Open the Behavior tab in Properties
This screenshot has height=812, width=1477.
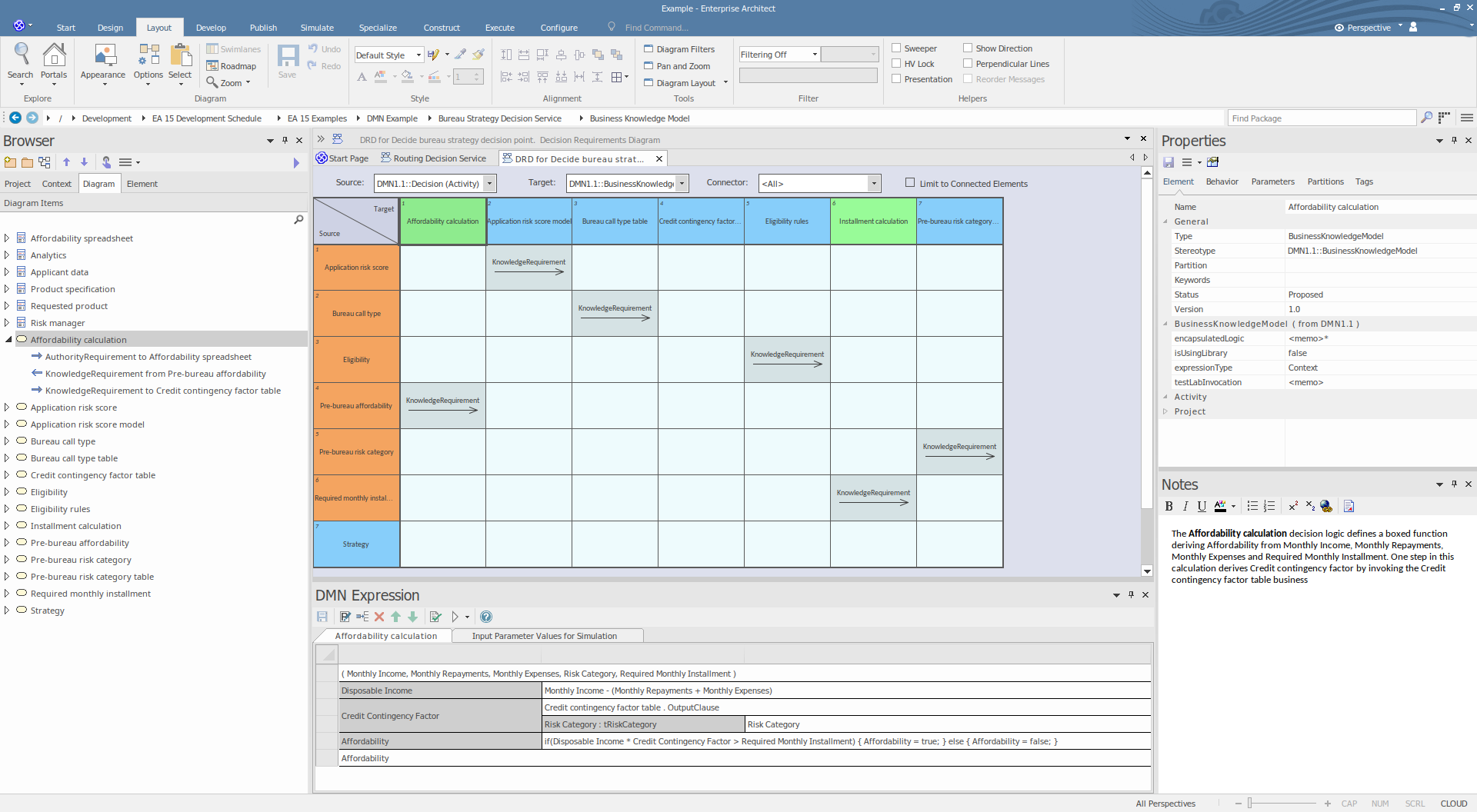coord(1222,181)
